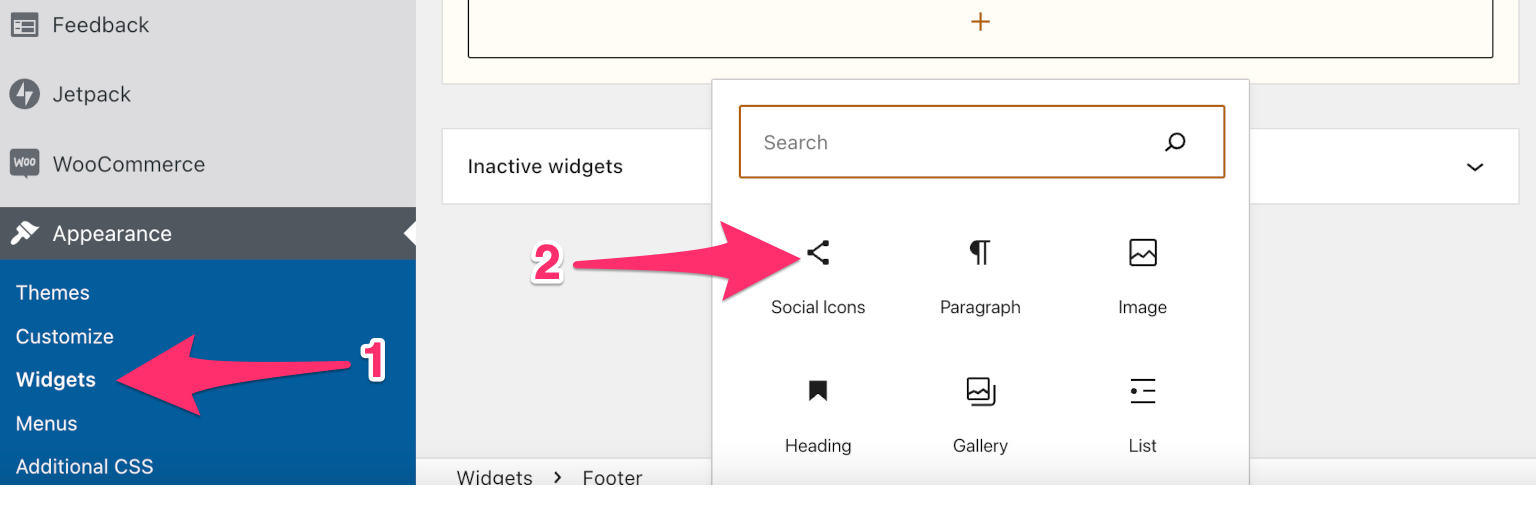This screenshot has width=1536, height=526.
Task: Open Themes under Appearance
Action: click(x=53, y=292)
